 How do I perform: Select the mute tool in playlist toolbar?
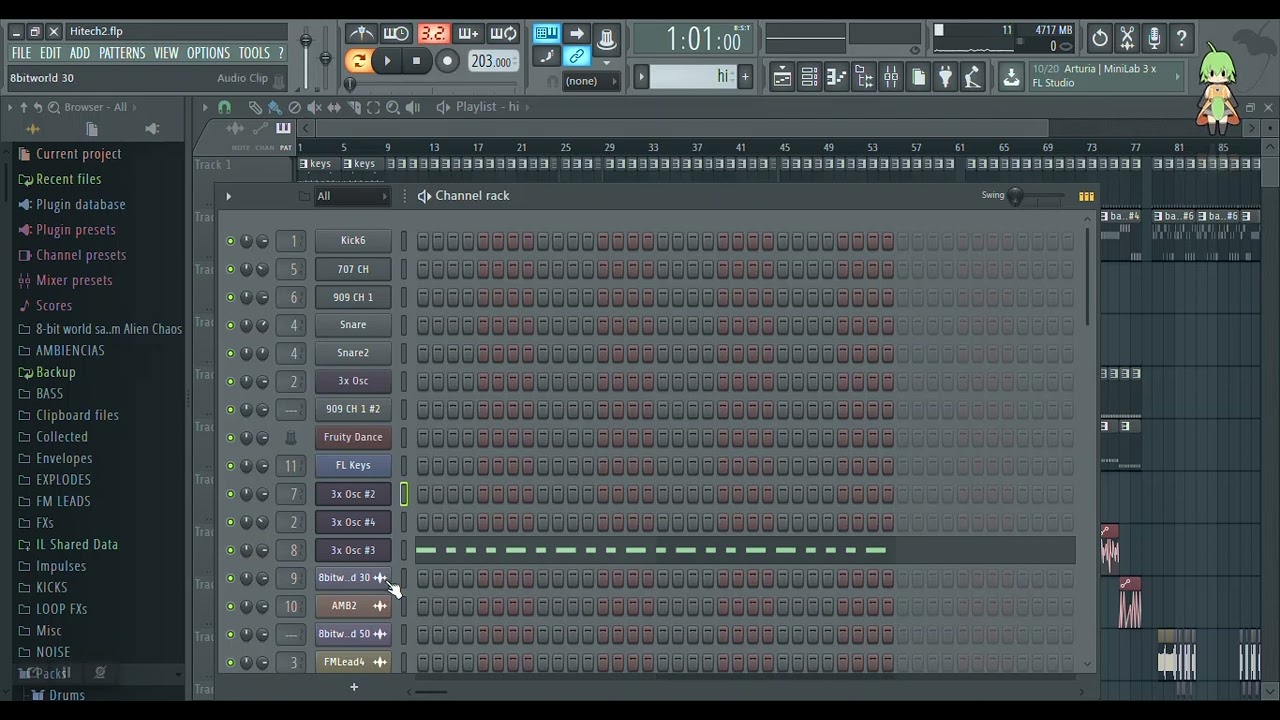coord(314,107)
